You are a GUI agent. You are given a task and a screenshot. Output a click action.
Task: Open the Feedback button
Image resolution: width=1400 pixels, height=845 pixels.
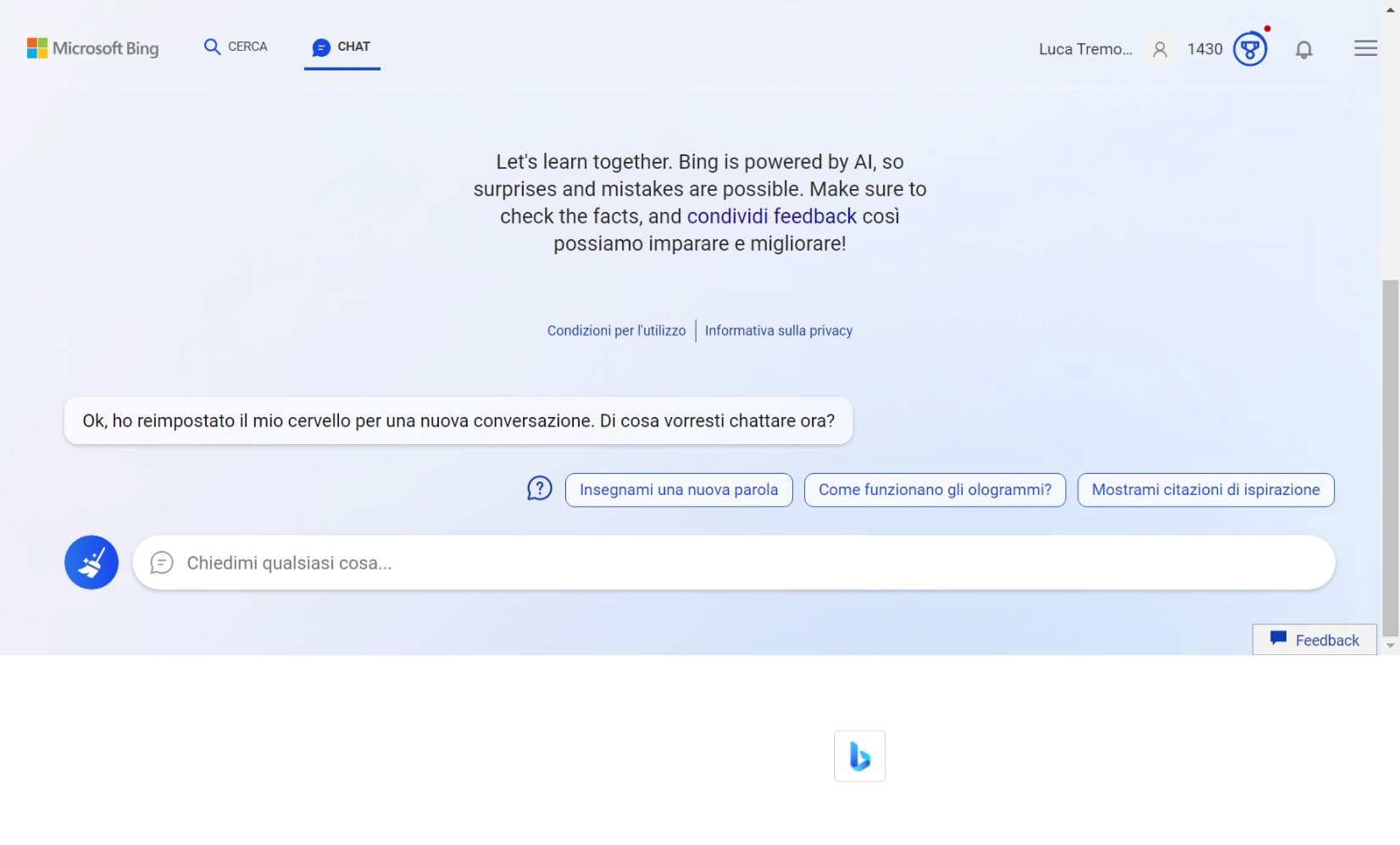1314,640
